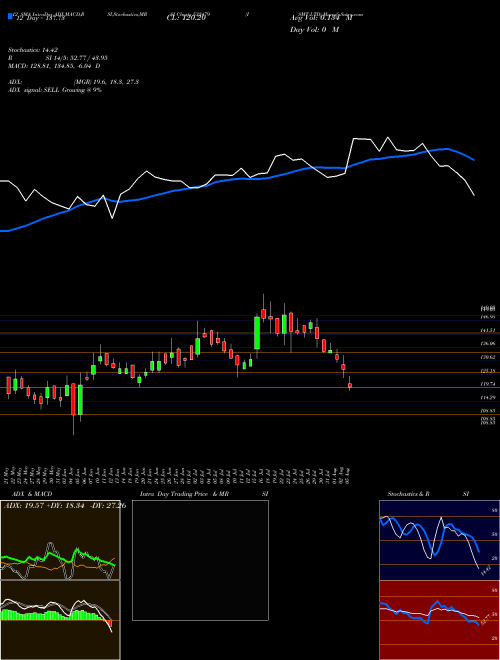This screenshot has width=500, height=660.
Task: Click the blue Stochastics chart panel
Action: [x=439, y=540]
